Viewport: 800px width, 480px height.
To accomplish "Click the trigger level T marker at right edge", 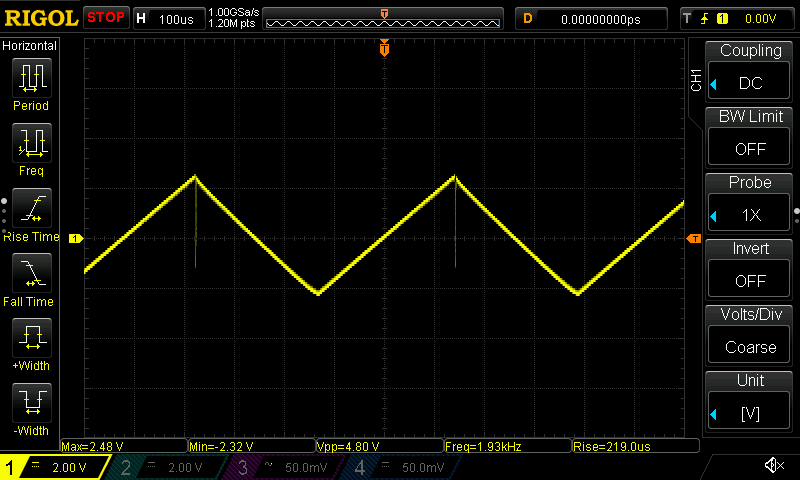I will point(694,239).
